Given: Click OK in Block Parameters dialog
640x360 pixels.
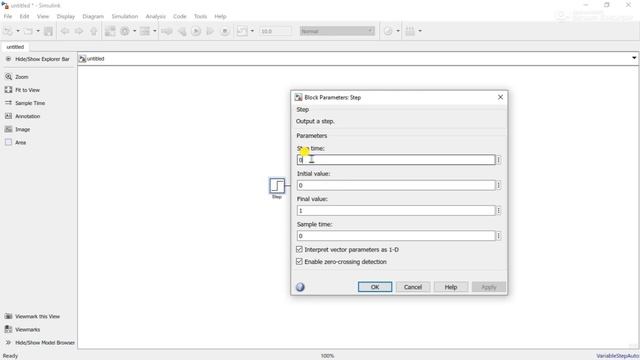Looking at the screenshot, I should 375,287.
